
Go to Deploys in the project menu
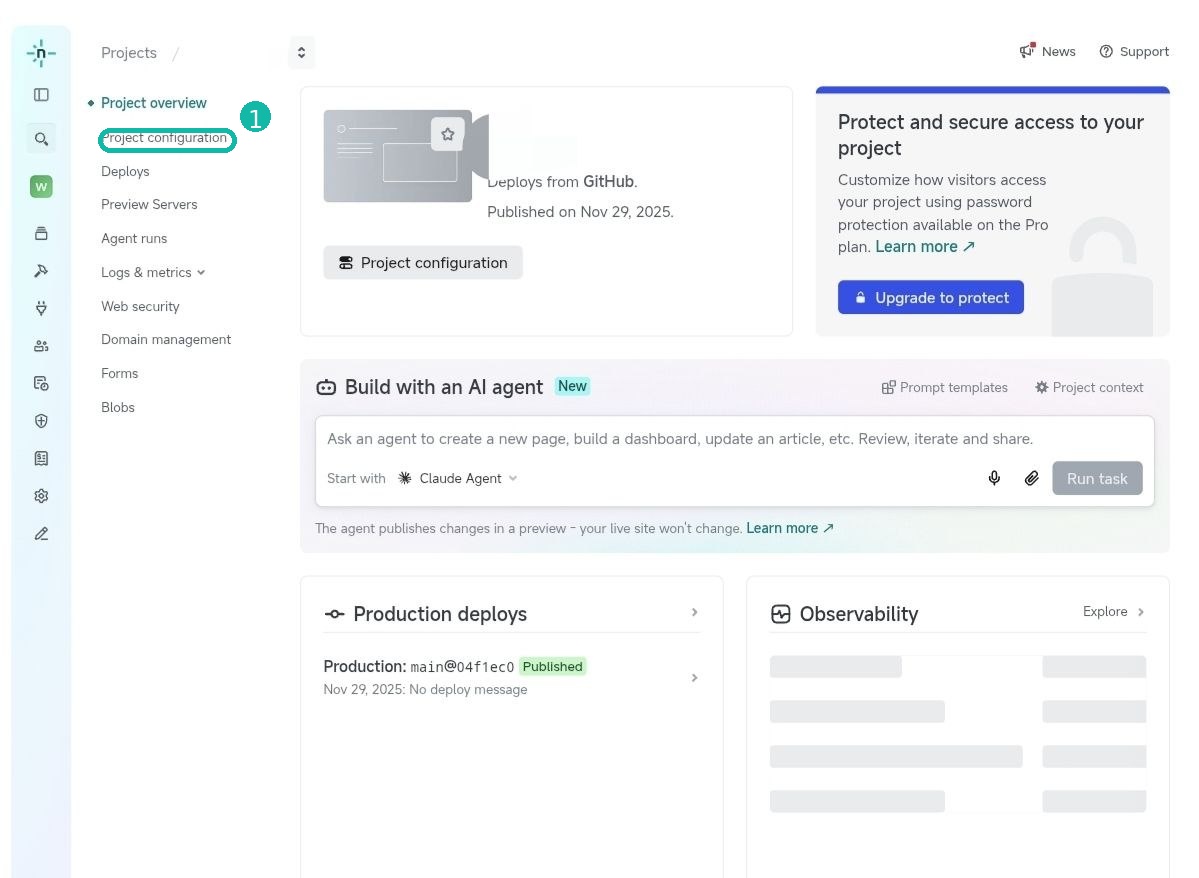coord(125,171)
